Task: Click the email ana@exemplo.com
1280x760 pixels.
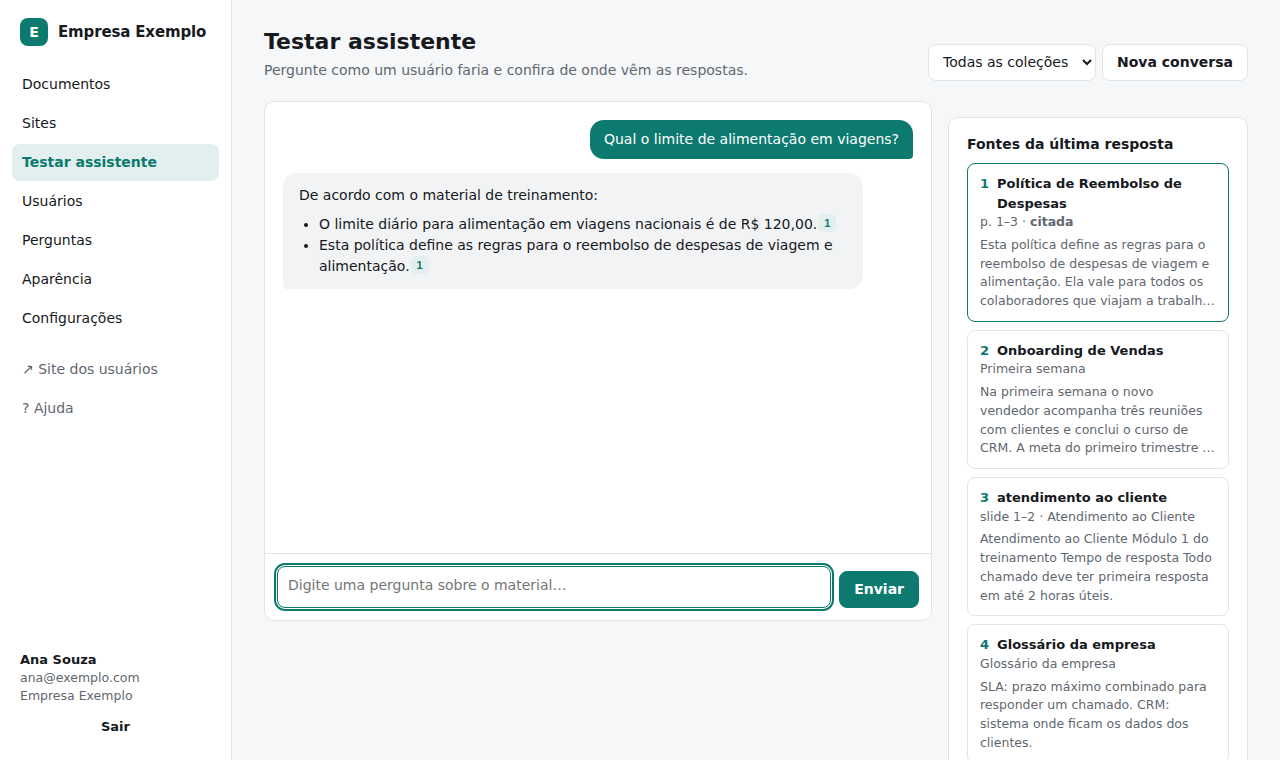Action: click(x=80, y=678)
